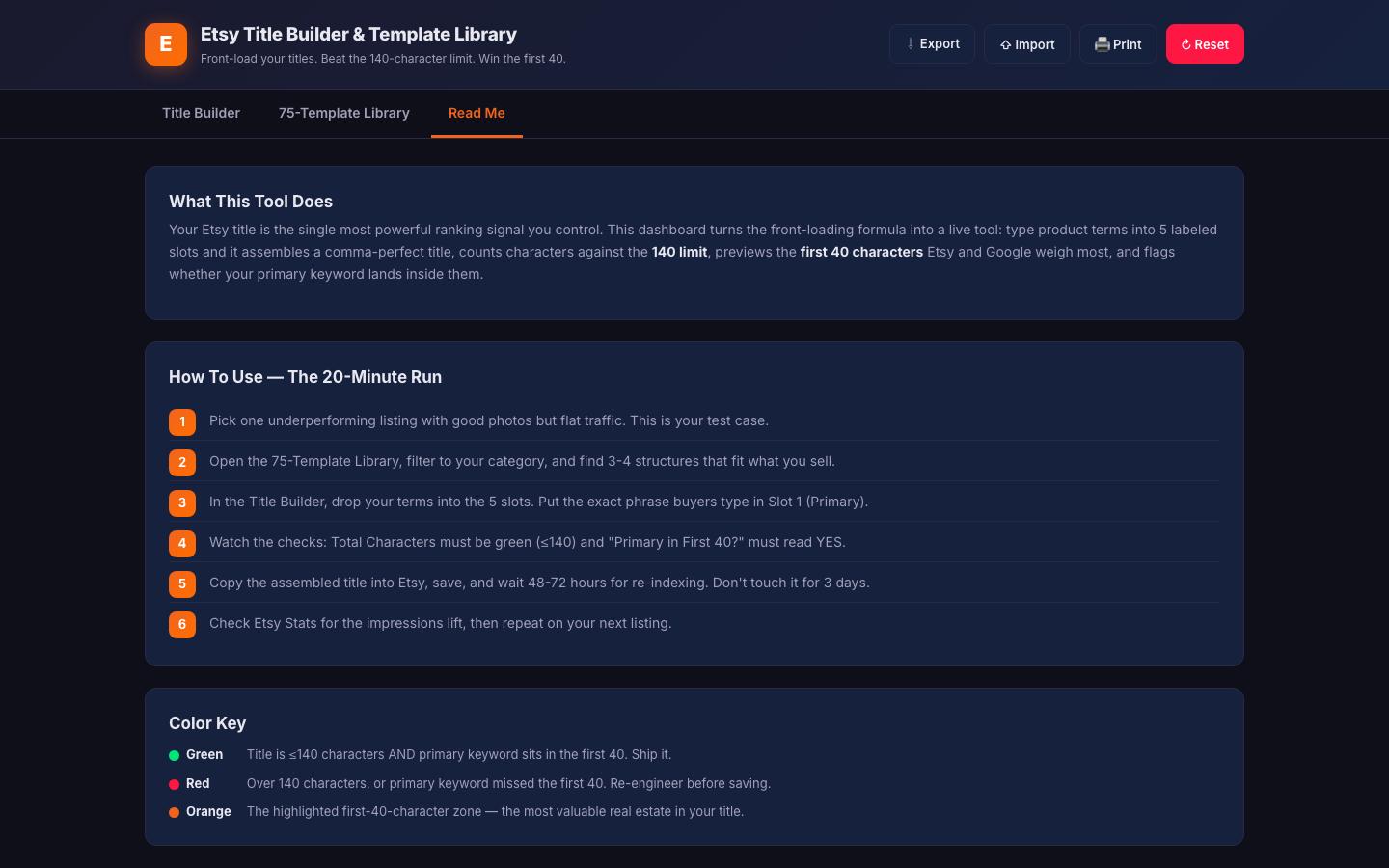1389x868 pixels.
Task: Click the step 4 number badge
Action: 182,543
